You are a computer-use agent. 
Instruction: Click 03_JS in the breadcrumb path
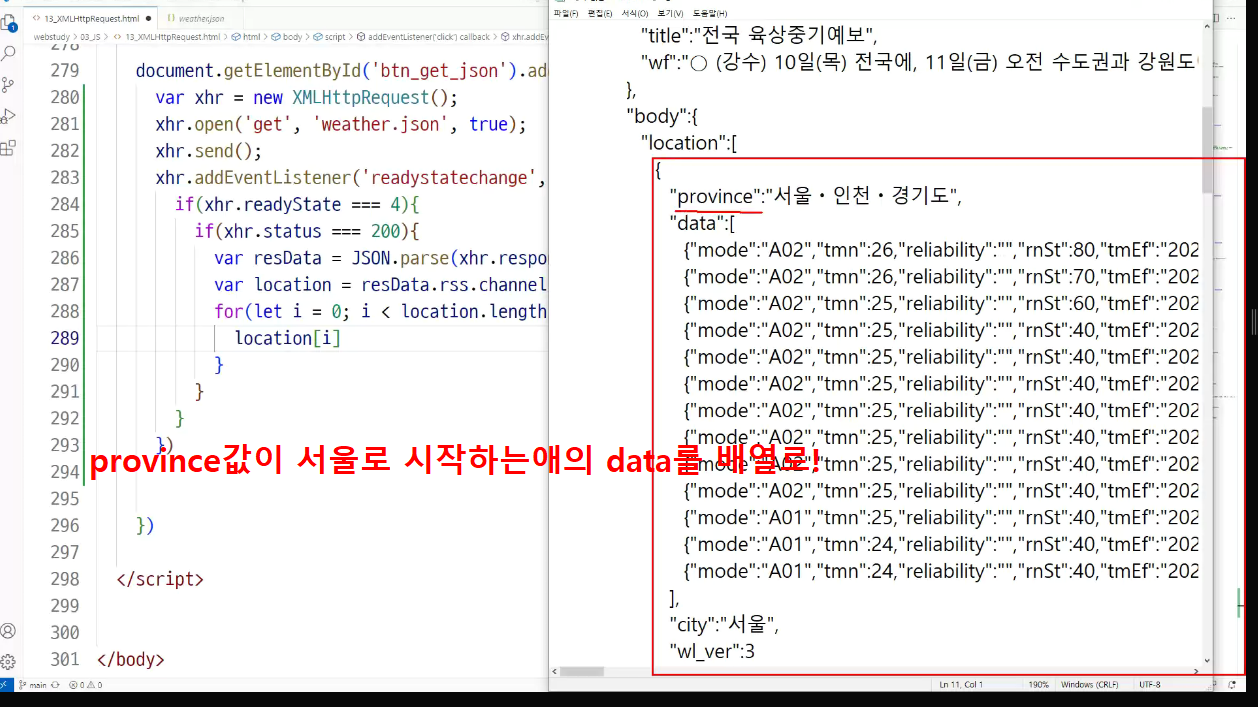[90, 37]
